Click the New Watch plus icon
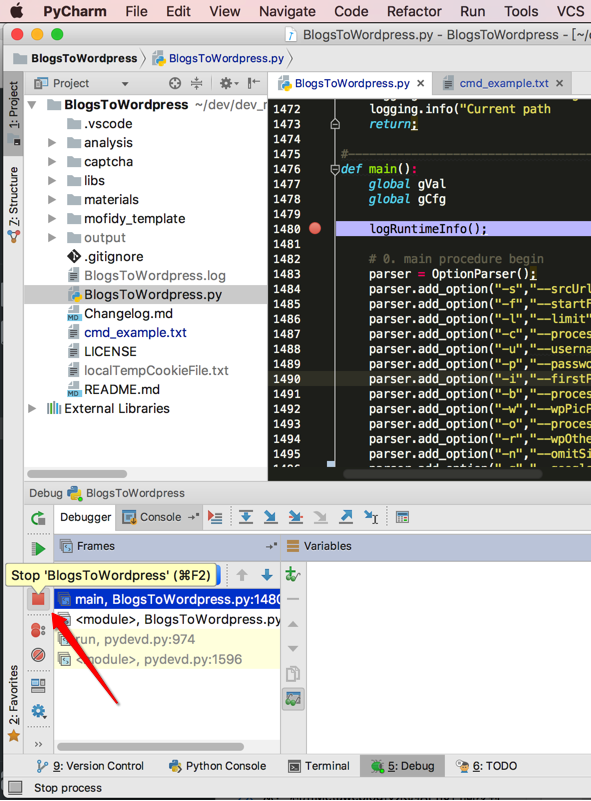This screenshot has width=591, height=801. coord(293,574)
